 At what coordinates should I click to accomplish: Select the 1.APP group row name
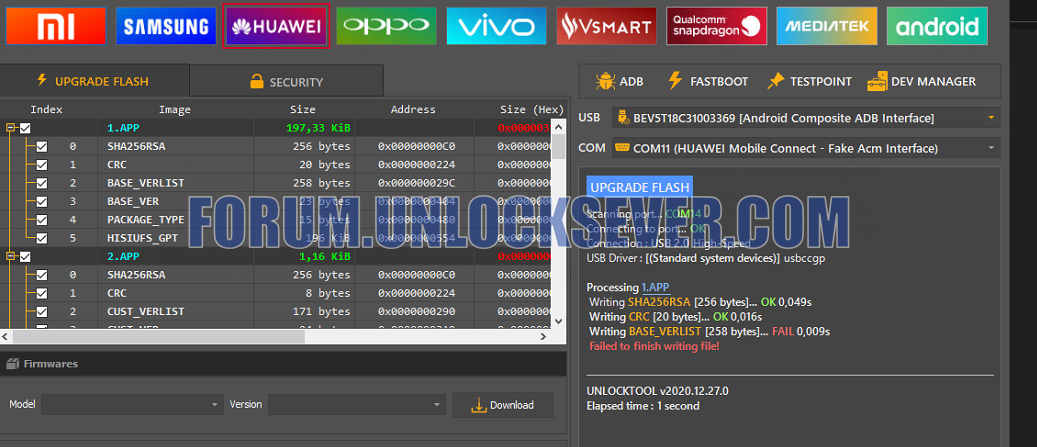coord(123,128)
